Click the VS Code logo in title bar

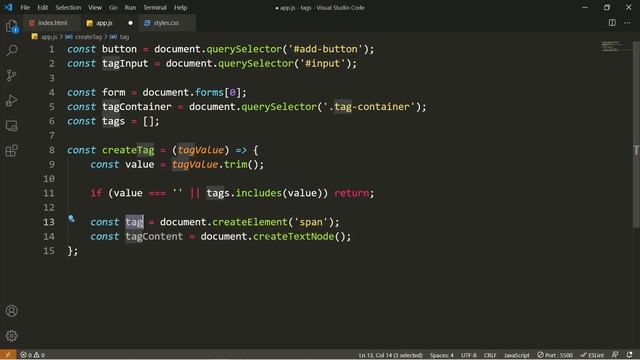(x=8, y=7)
